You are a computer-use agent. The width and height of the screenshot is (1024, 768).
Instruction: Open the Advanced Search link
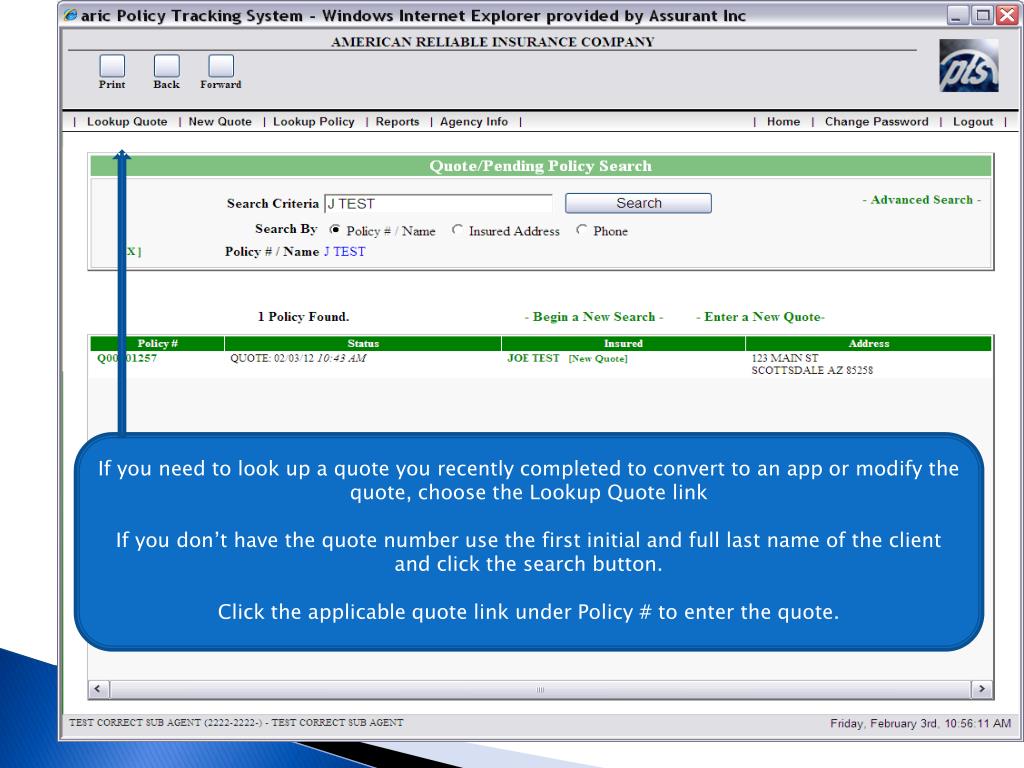(x=921, y=200)
